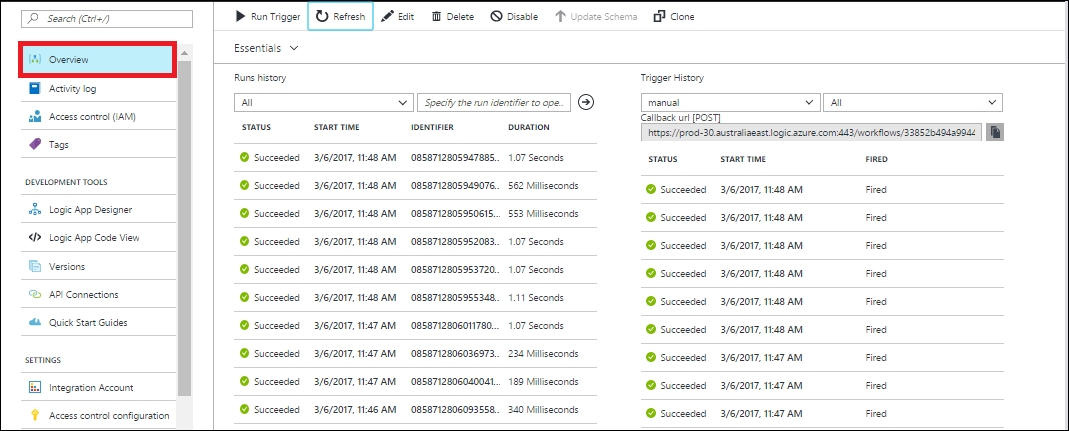Open the Runs history All filter dropdown

coord(323,102)
